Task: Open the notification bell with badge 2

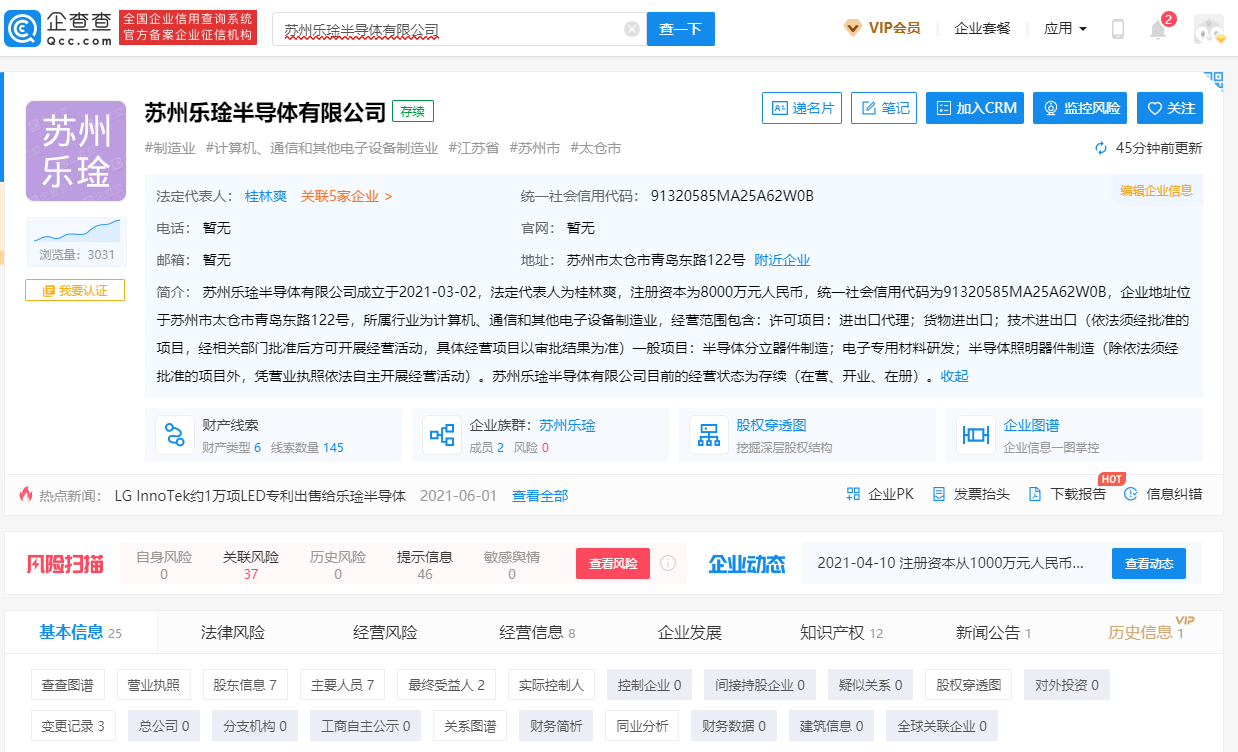Action: click(x=1158, y=27)
